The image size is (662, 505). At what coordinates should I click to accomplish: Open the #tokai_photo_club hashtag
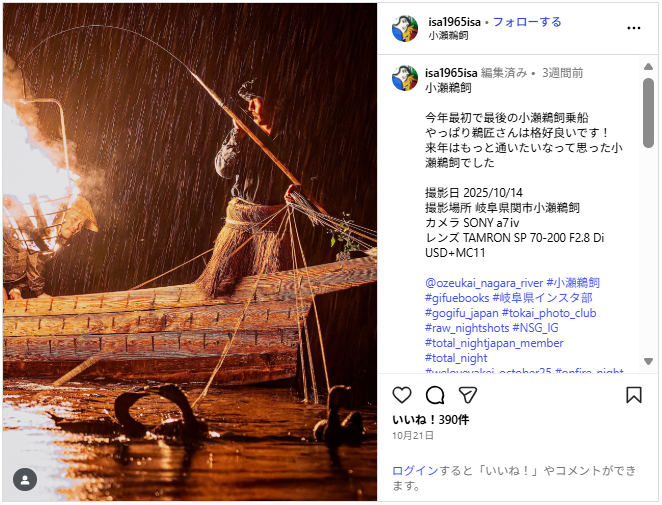click(x=549, y=313)
